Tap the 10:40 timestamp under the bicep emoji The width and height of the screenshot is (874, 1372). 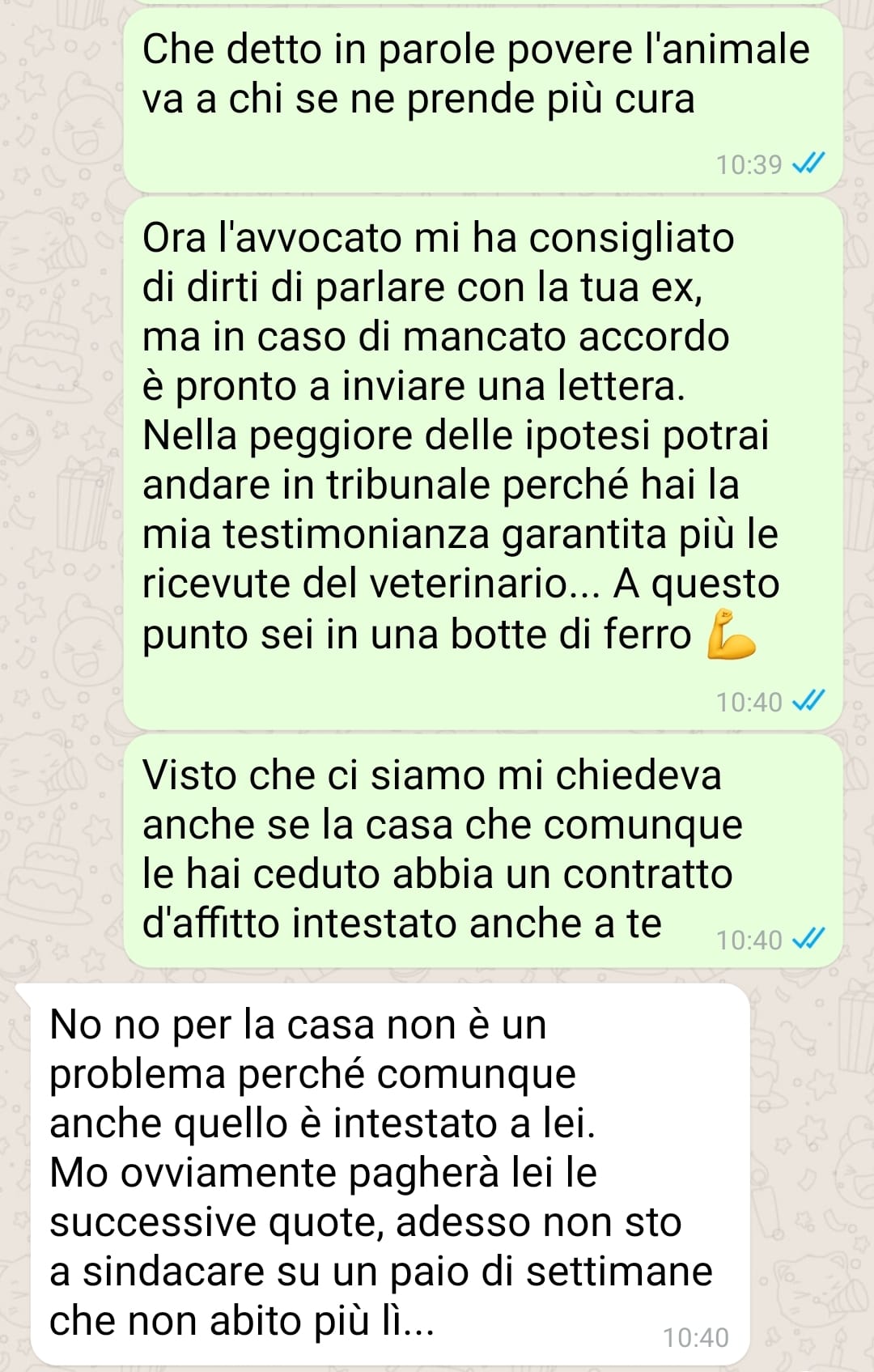coord(749,702)
